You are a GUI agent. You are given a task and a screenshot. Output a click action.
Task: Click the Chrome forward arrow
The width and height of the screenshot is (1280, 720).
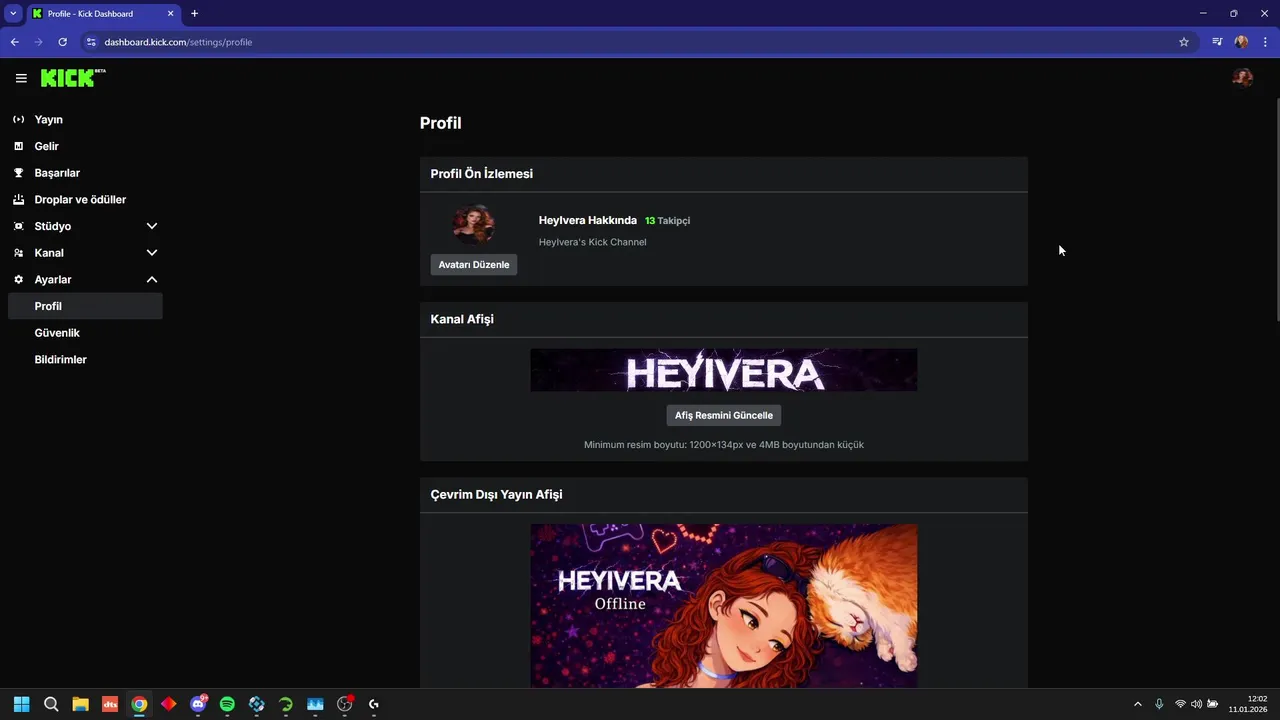pyautogui.click(x=39, y=42)
